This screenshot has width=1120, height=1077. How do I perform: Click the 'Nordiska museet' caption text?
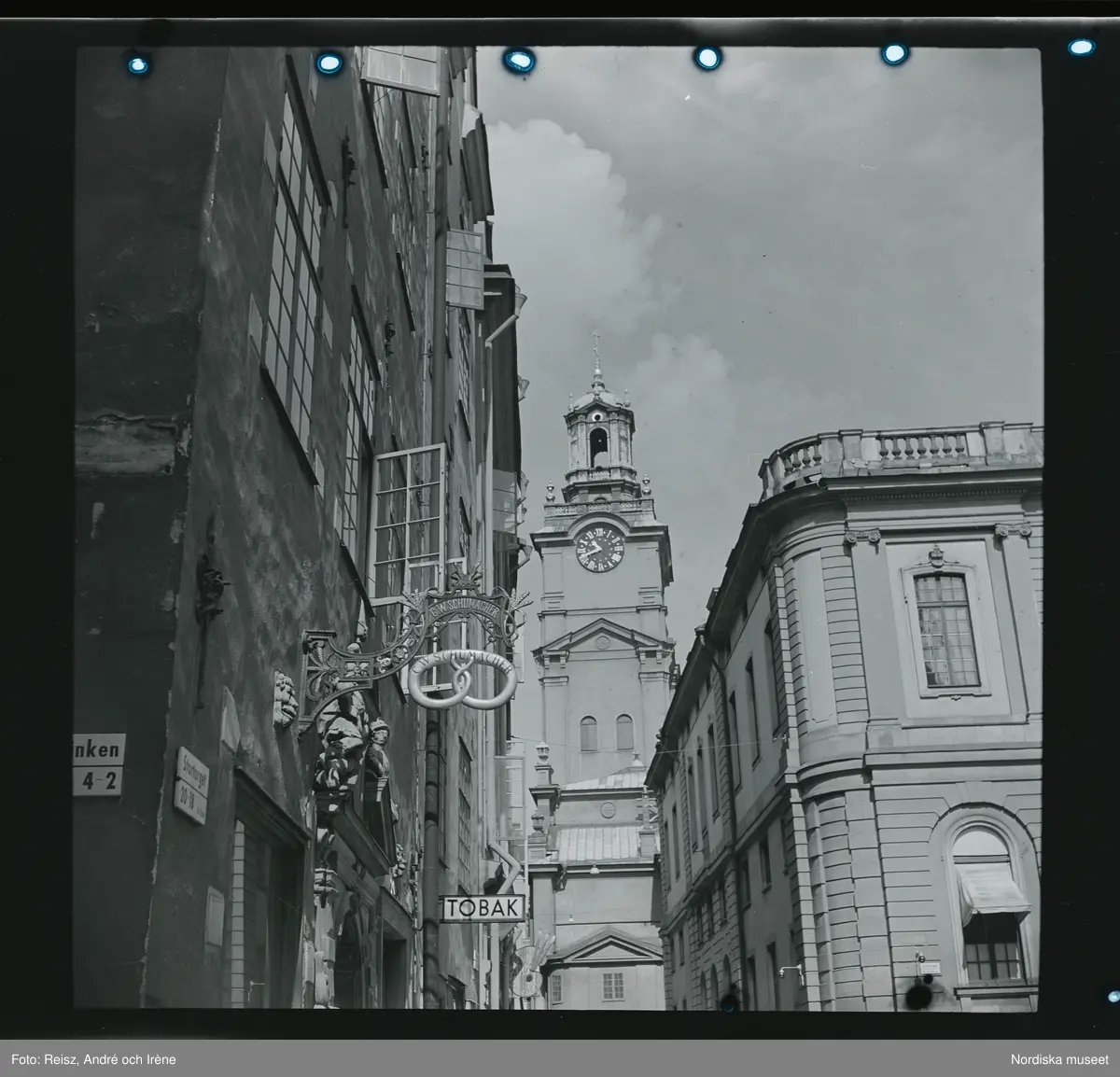click(x=1056, y=1058)
